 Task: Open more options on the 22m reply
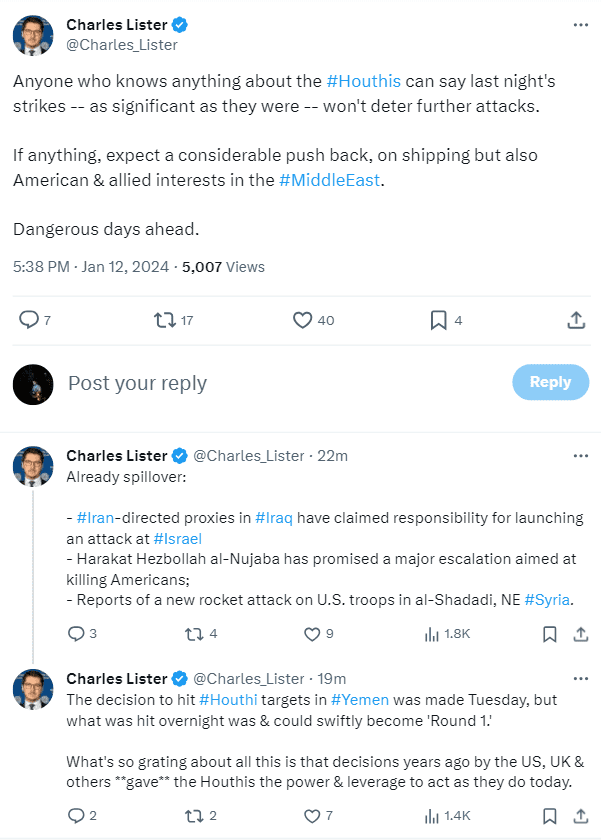coord(580,456)
